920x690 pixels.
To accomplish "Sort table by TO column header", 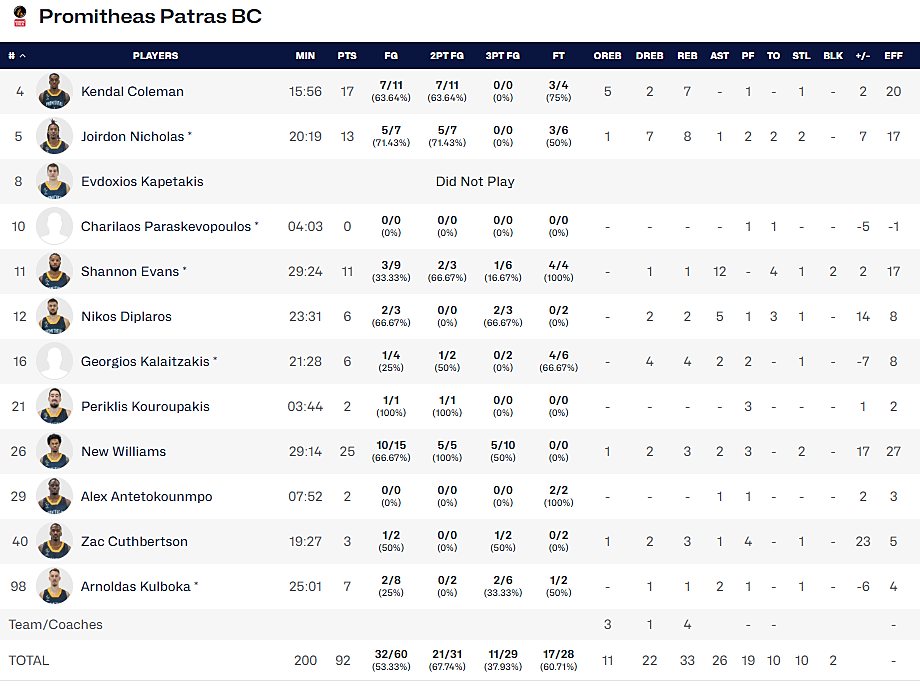I will coord(773,56).
